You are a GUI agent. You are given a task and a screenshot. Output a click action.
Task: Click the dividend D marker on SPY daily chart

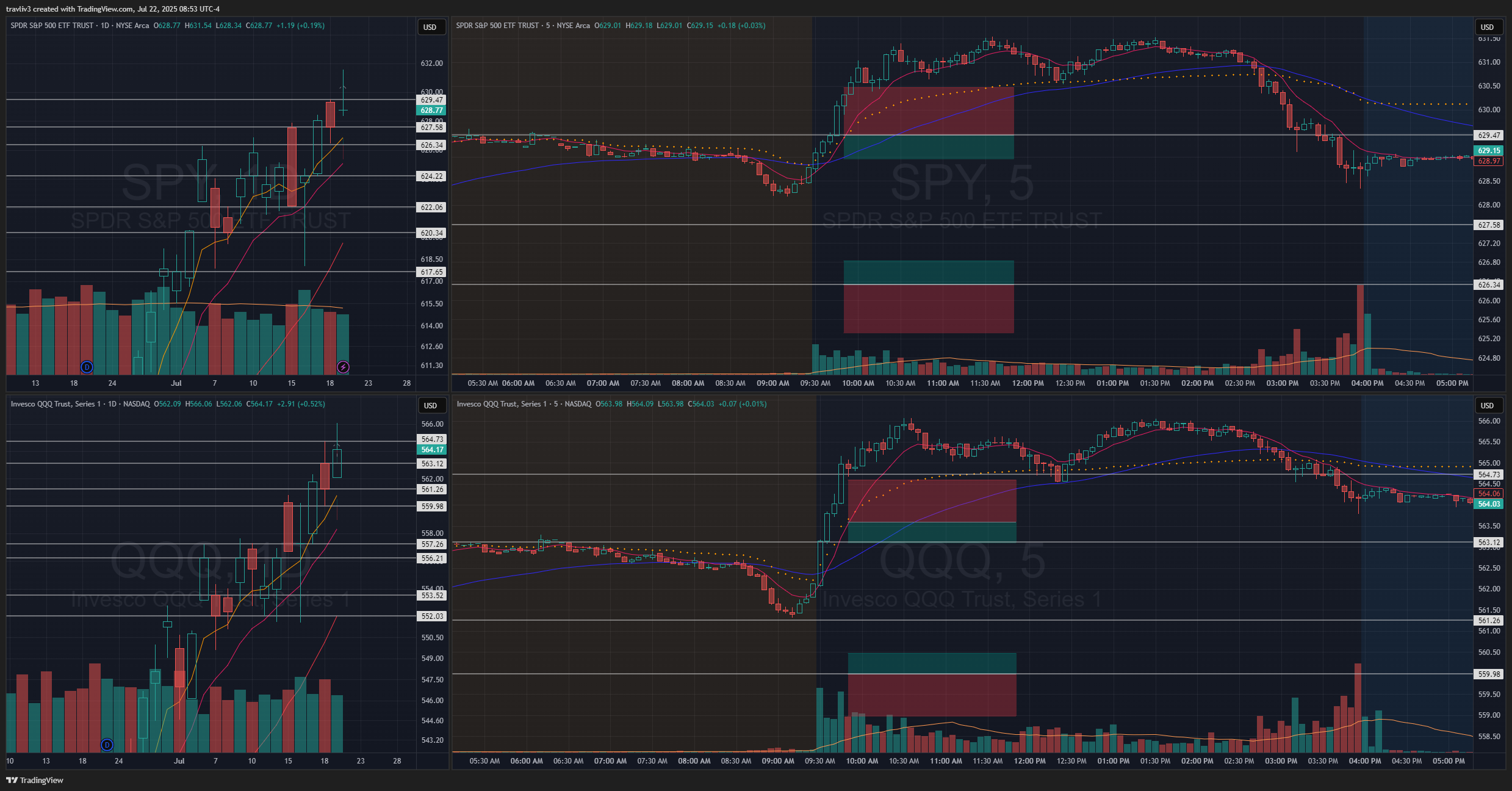(x=87, y=367)
